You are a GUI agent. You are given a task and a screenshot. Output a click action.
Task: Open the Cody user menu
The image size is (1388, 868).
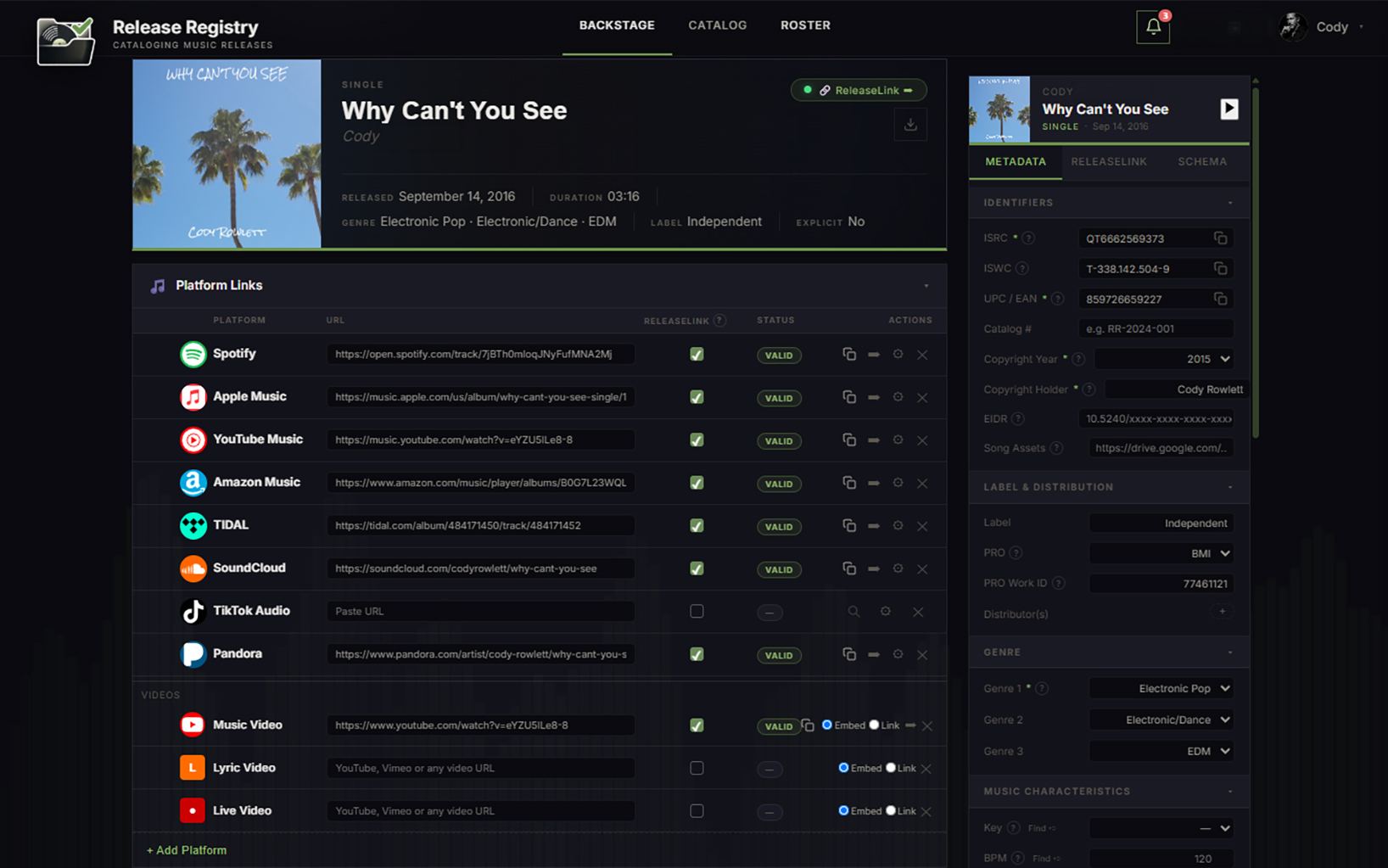(x=1322, y=27)
